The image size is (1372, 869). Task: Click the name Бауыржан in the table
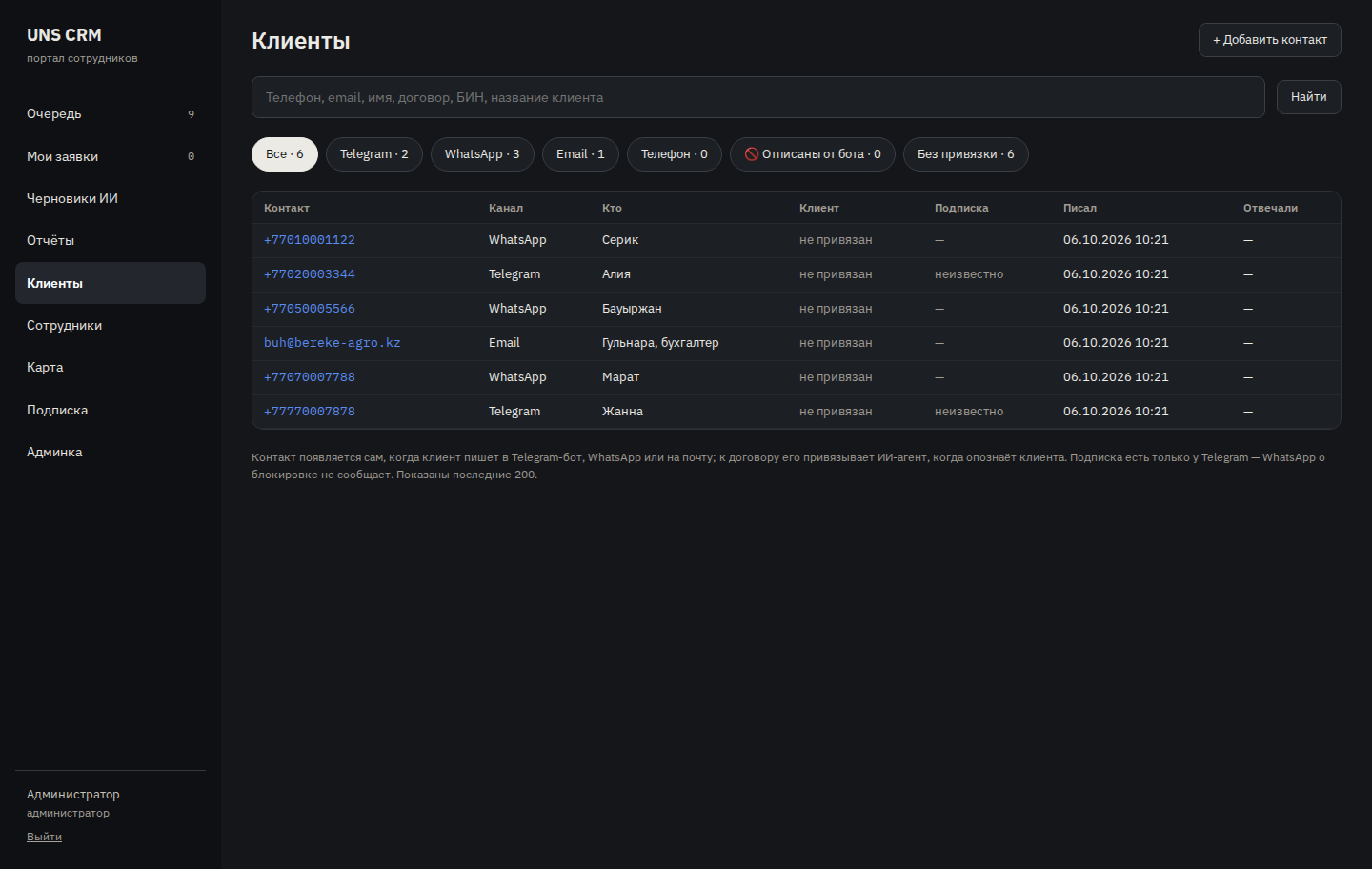point(632,309)
